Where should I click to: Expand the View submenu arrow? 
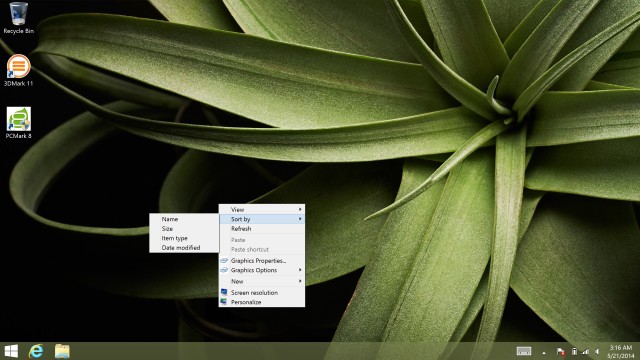click(x=300, y=209)
